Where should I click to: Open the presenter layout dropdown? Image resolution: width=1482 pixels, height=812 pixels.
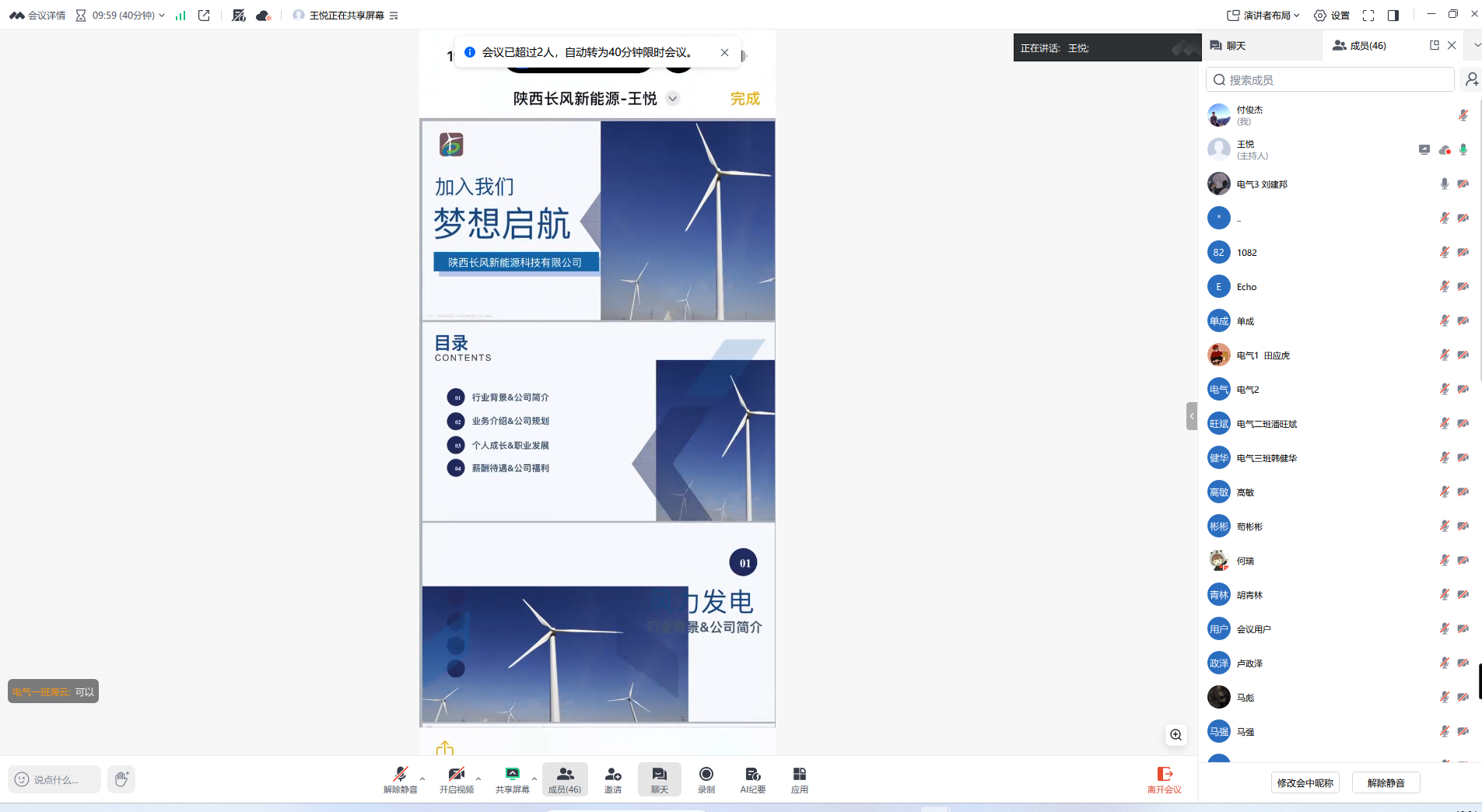pos(1263,16)
